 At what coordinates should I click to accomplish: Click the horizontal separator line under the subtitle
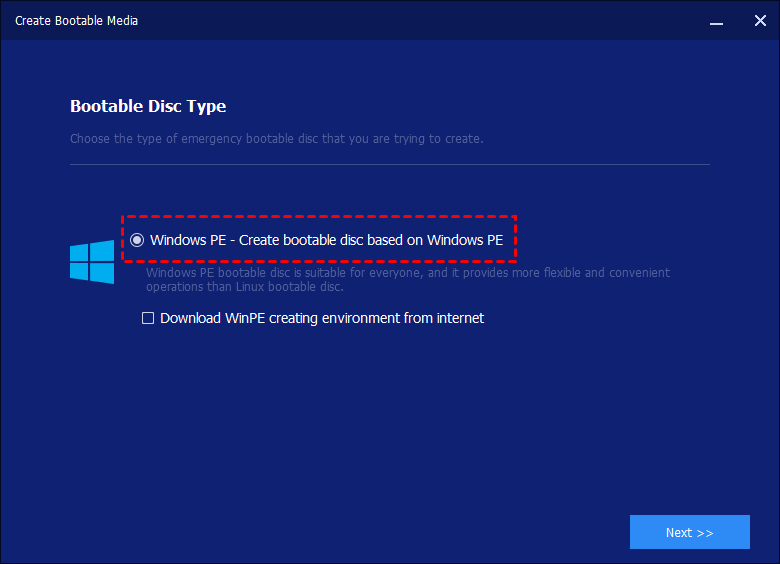tap(390, 164)
